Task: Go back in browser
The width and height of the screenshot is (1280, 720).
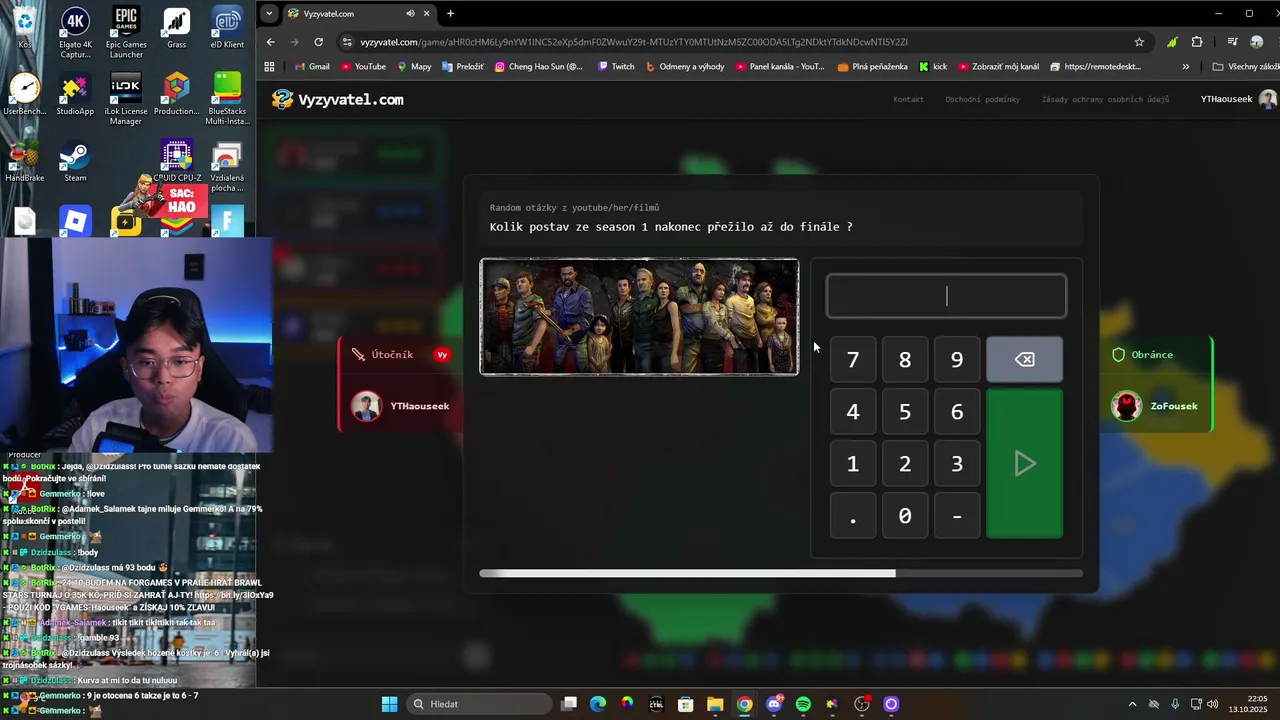Action: pyautogui.click(x=270, y=42)
